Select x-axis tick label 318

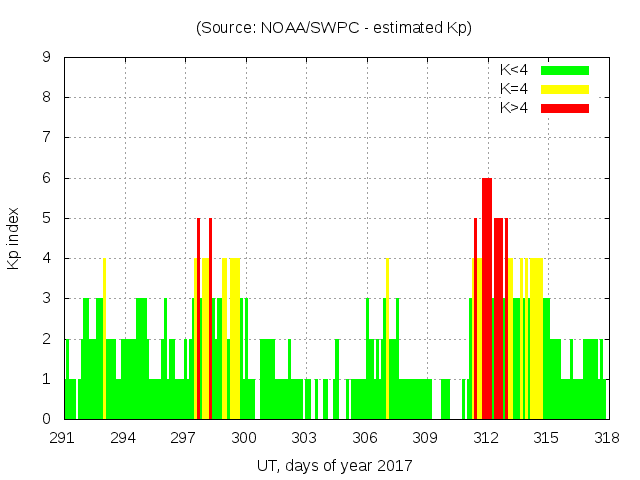point(606,438)
